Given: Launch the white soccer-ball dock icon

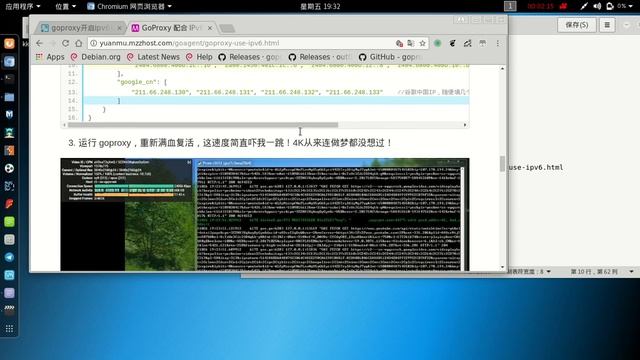Looking at the screenshot, I should coord(9,168).
